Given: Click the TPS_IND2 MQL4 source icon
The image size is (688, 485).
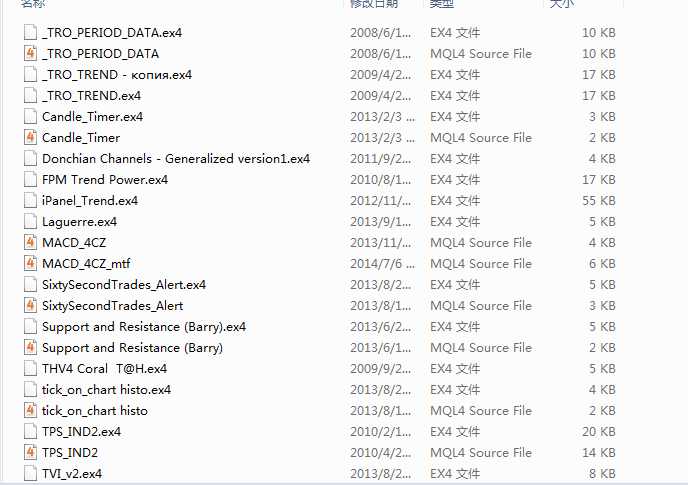Looking at the screenshot, I should tap(30, 453).
